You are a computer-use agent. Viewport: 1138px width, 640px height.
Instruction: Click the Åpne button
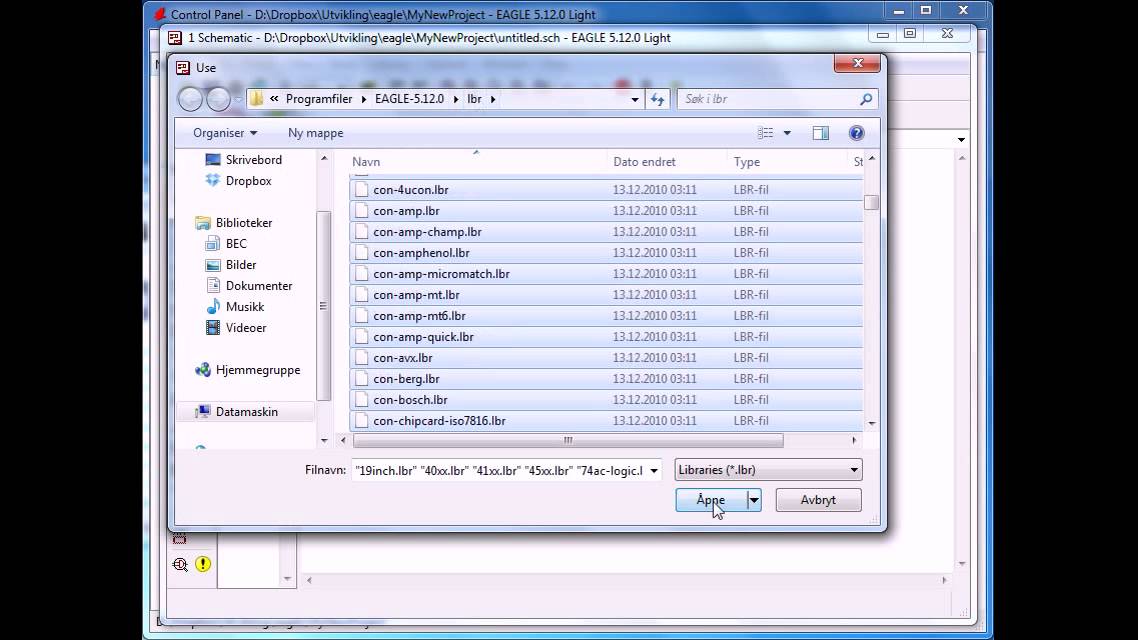pyautogui.click(x=711, y=500)
